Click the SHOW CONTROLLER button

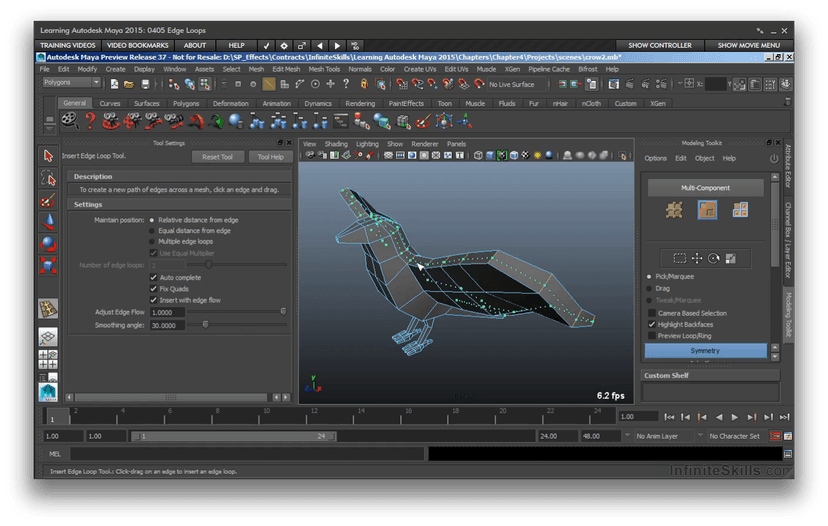660,45
